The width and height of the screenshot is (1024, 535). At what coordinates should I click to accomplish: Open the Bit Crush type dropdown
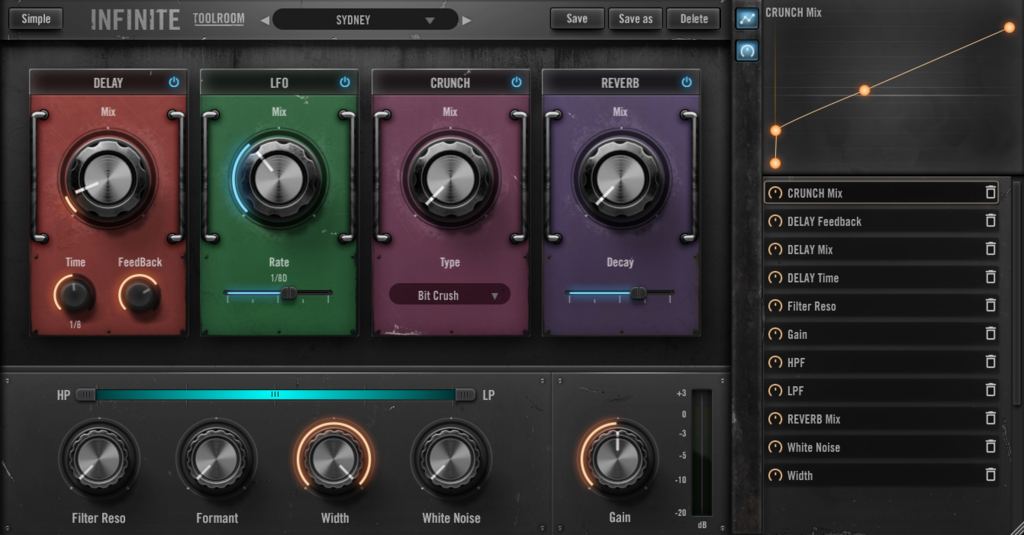[449, 295]
